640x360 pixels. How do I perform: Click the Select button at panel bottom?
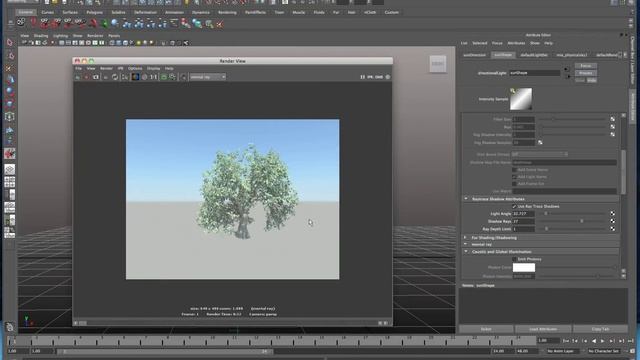point(486,329)
